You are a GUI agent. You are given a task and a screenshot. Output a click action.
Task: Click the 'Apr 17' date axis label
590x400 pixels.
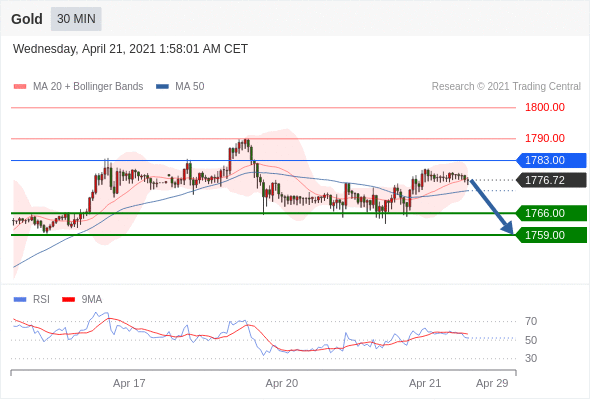(x=129, y=383)
